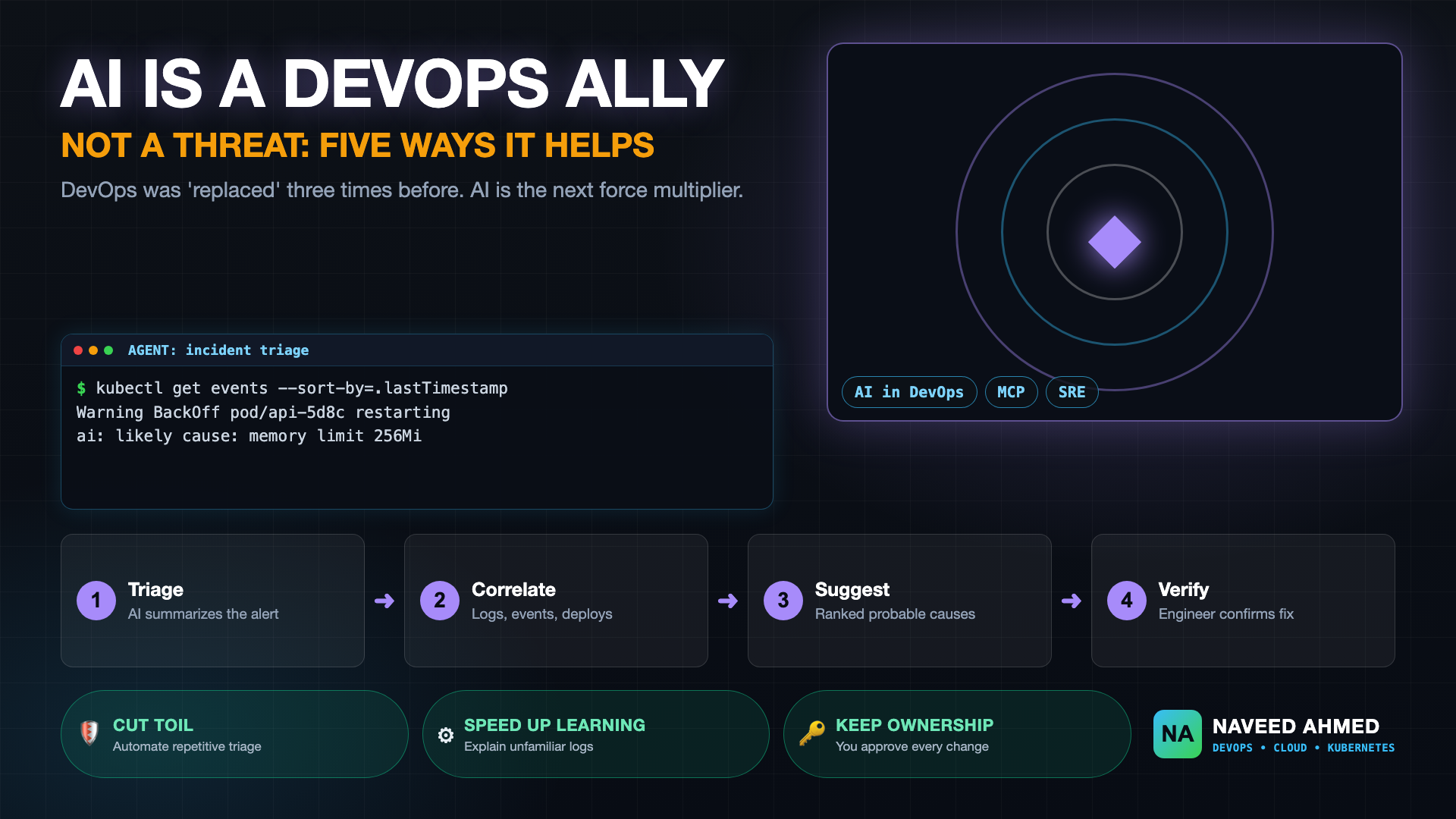Click 'Warning BackOff pod/api-5d8c restarting' line

click(263, 413)
